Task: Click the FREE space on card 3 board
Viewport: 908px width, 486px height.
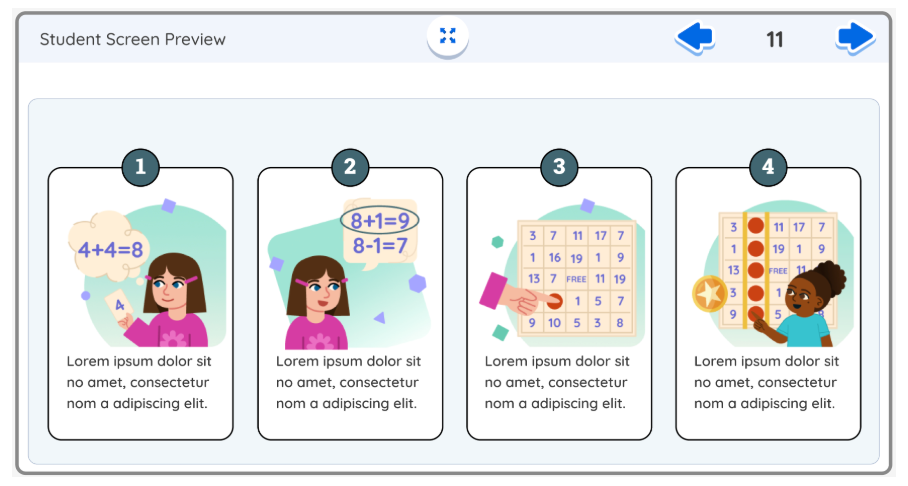Action: coord(576,279)
